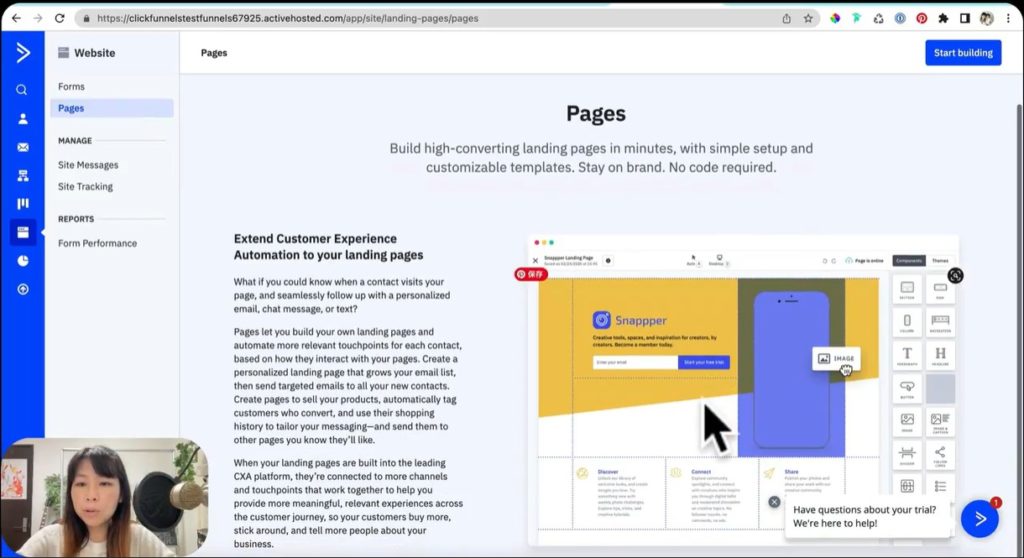Open Reports pie chart icon
This screenshot has height=558, width=1024.
click(x=22, y=261)
